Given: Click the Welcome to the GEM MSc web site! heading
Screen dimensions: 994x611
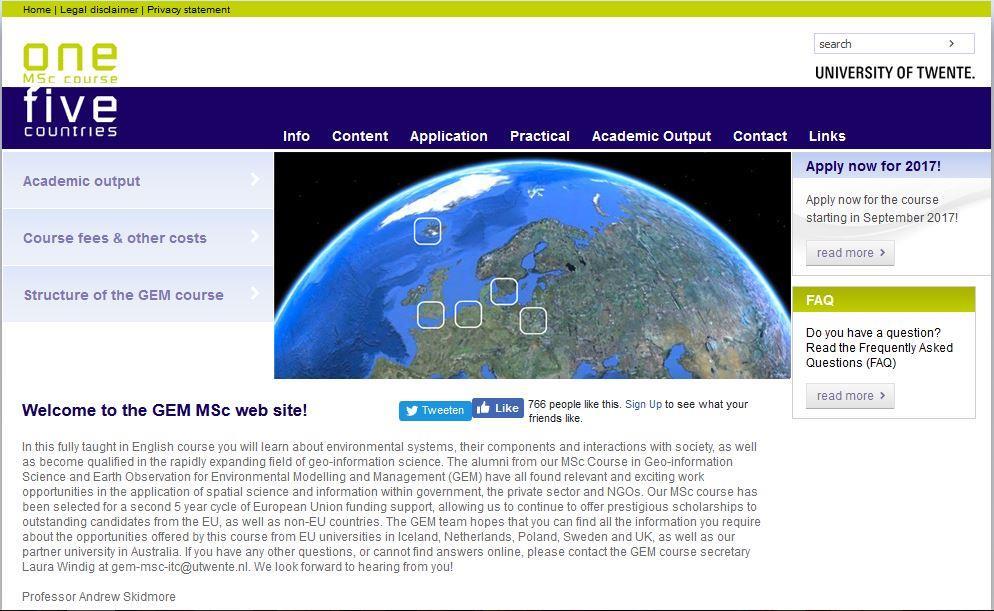Looking at the screenshot, I should [164, 410].
